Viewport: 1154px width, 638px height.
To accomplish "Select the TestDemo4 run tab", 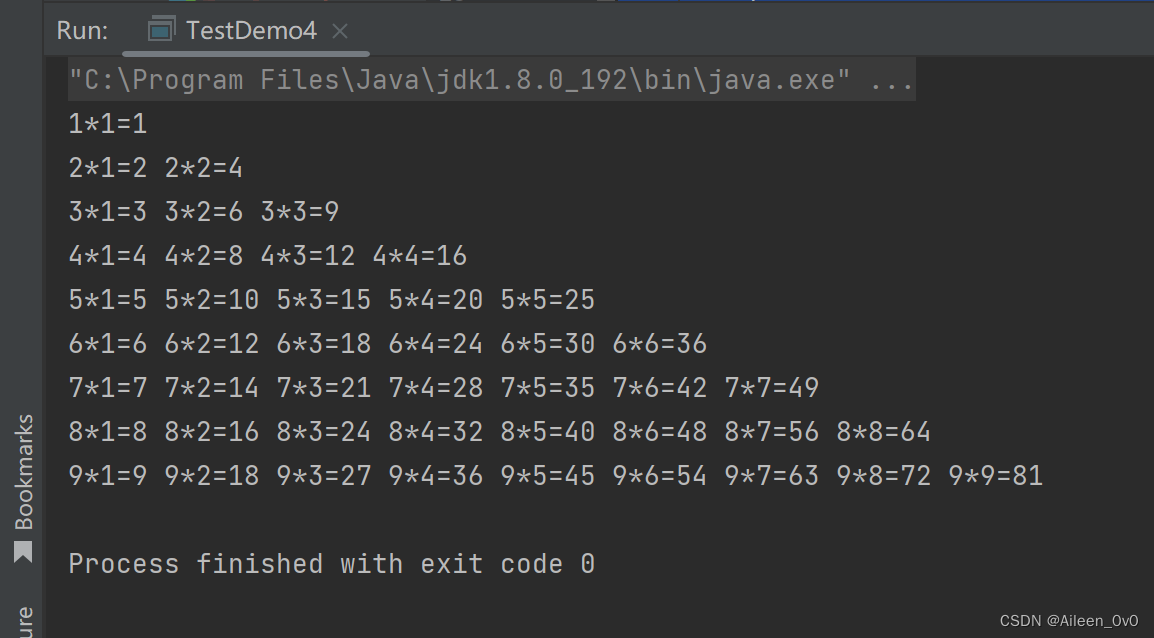I will point(246,31).
